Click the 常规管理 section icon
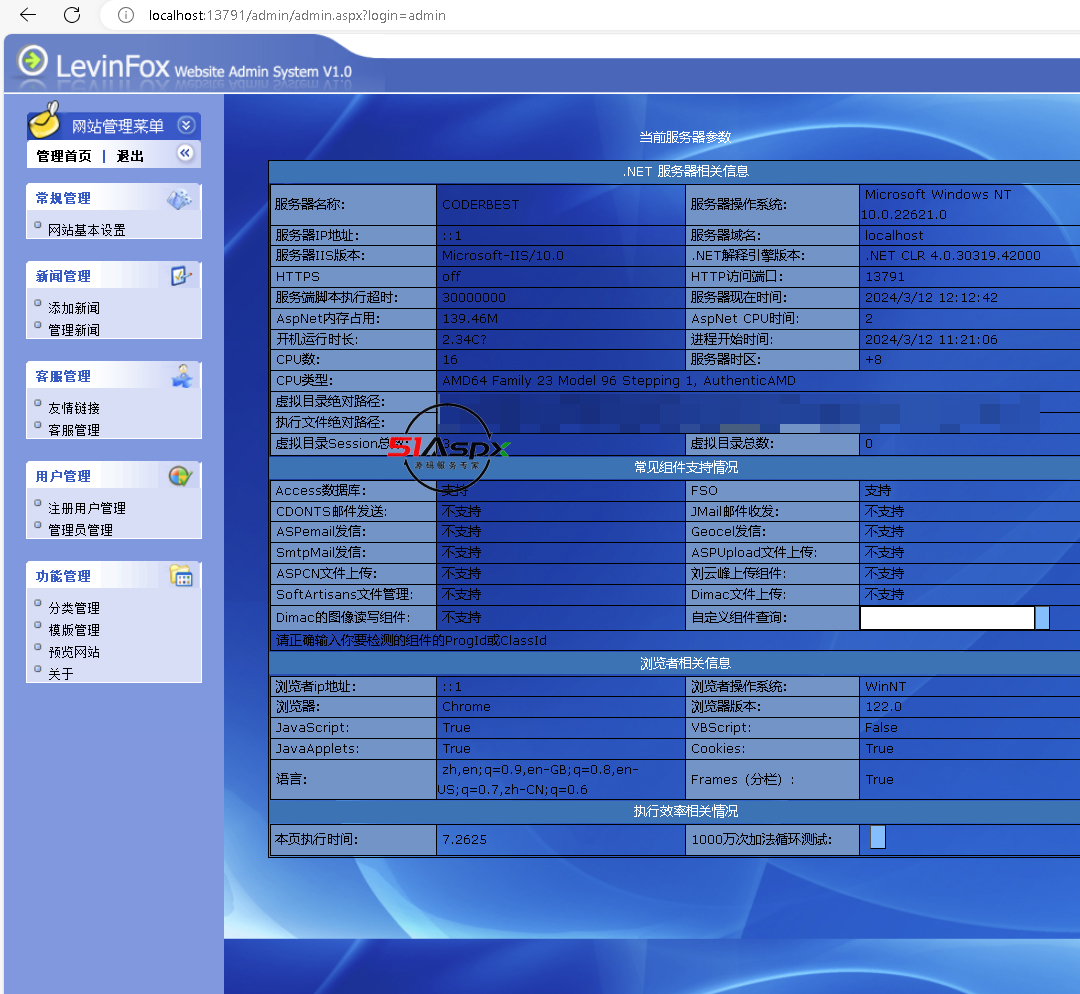1080x994 pixels. coord(180,199)
